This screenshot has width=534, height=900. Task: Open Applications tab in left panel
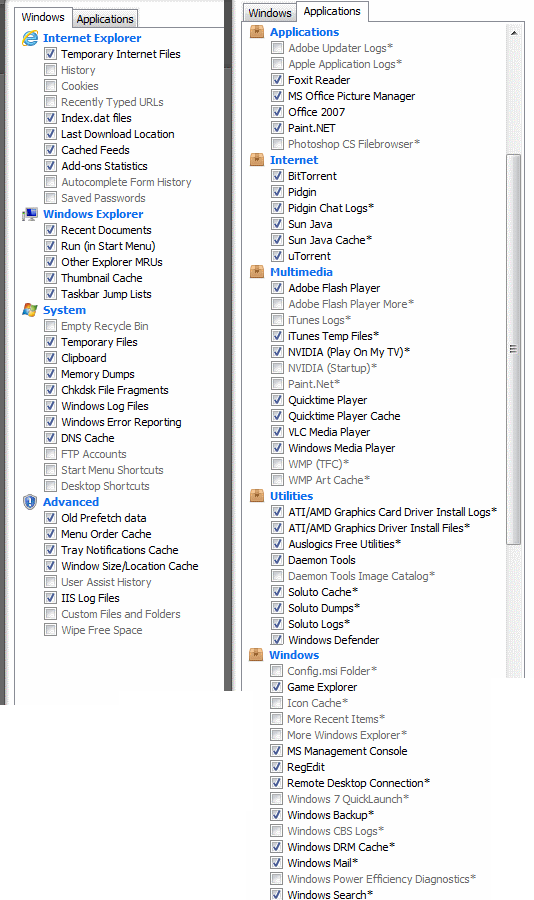[x=105, y=19]
